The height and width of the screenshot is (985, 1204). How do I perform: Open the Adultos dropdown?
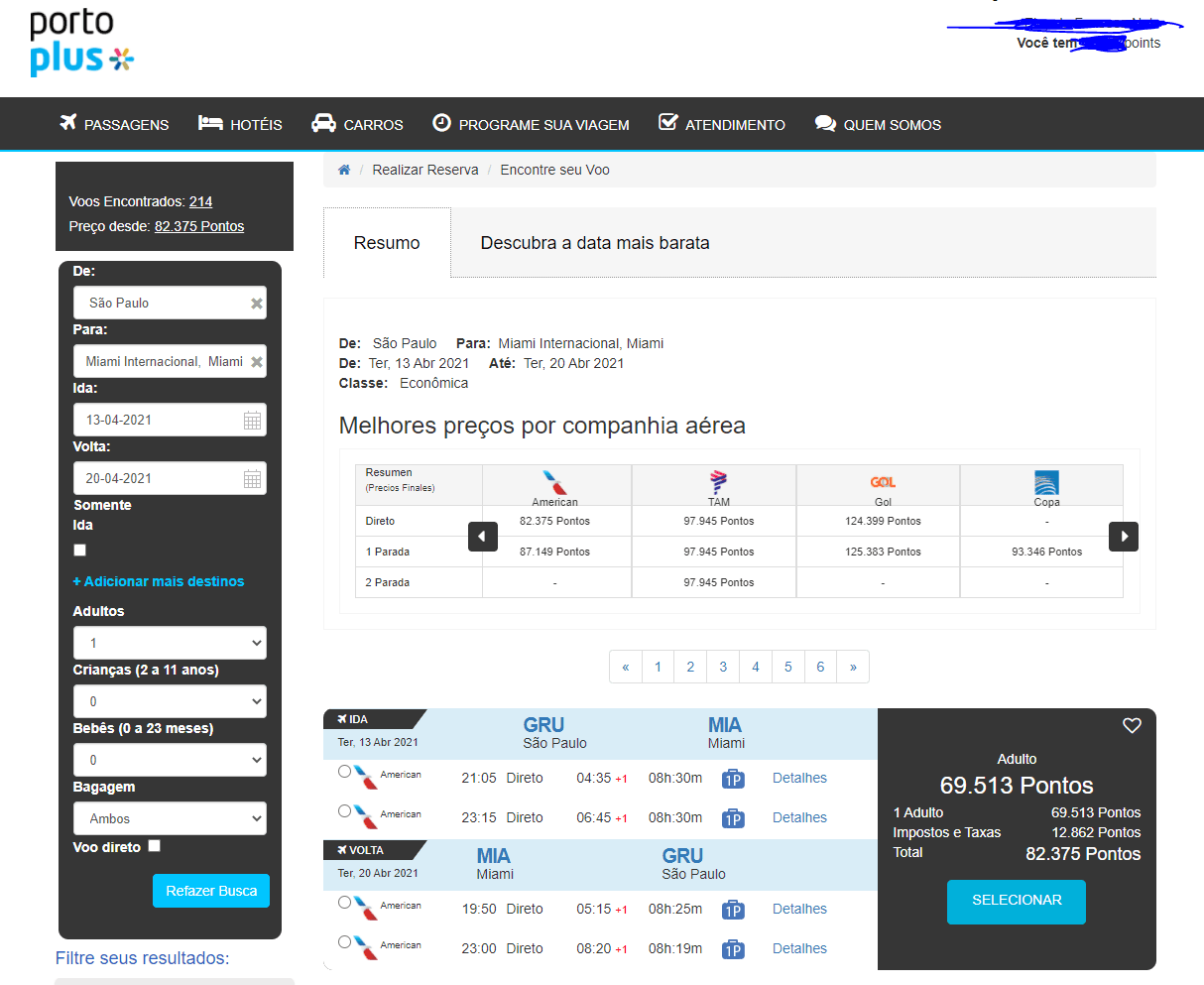tap(170, 643)
